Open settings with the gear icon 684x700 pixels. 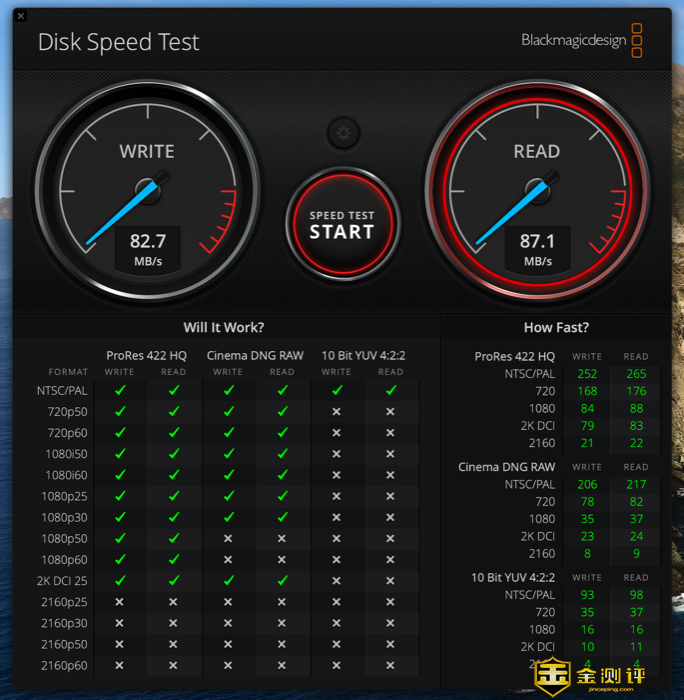pos(343,132)
